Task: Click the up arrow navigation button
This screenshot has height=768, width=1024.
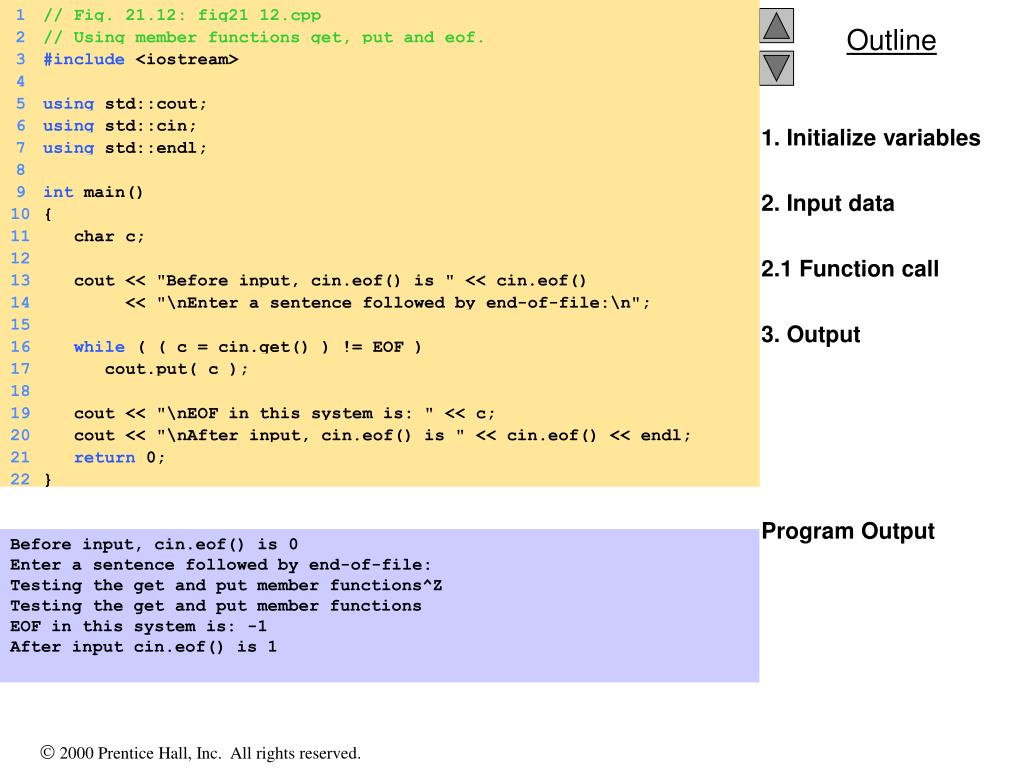Action: click(776, 25)
